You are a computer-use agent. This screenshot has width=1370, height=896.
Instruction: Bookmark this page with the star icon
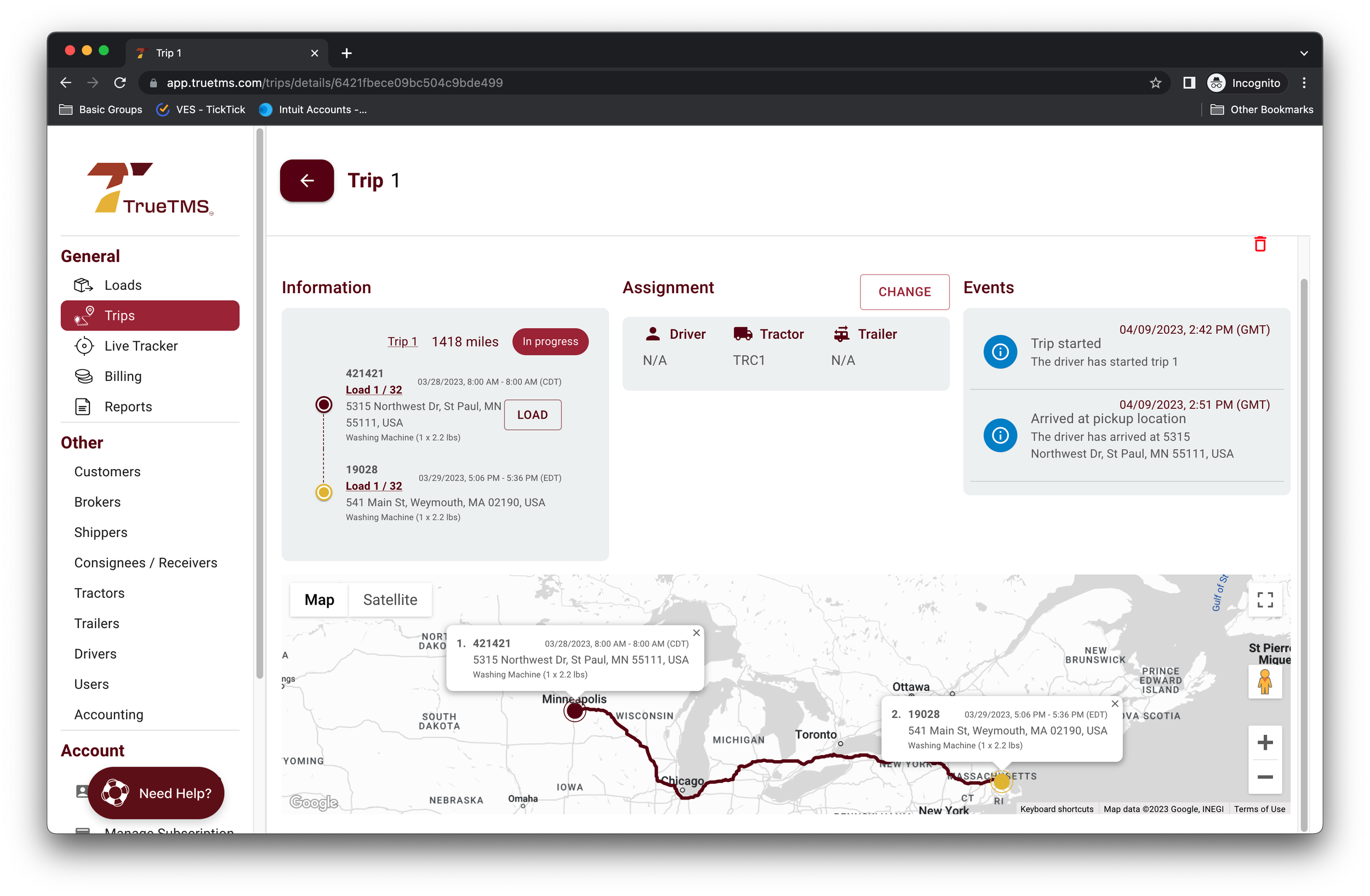coord(1155,83)
